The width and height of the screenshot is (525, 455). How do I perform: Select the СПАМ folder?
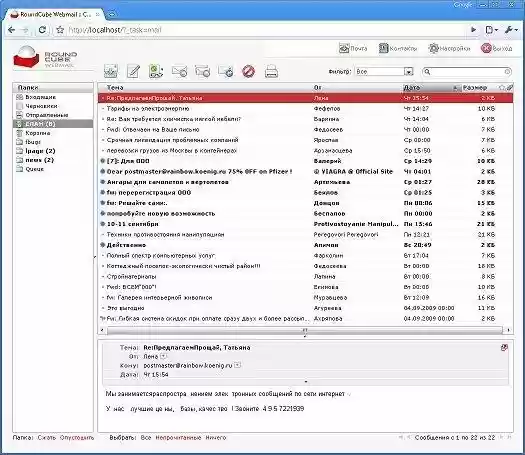click(x=53, y=124)
